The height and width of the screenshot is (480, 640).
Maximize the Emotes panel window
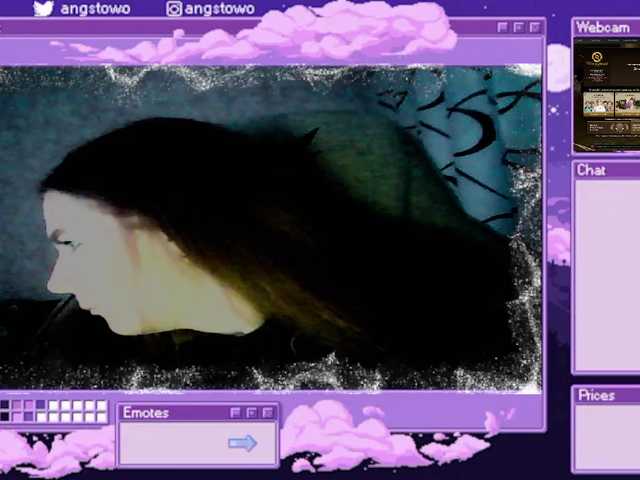tap(251, 413)
